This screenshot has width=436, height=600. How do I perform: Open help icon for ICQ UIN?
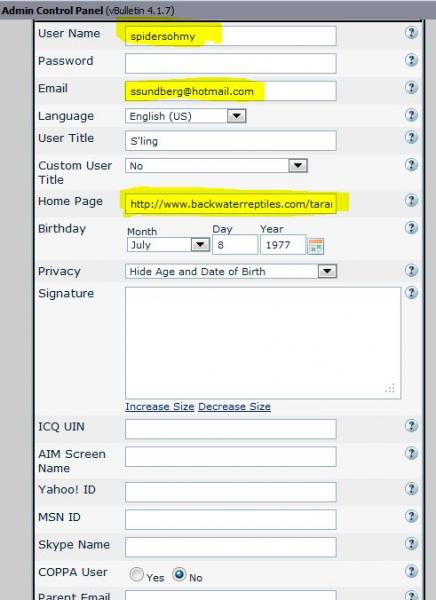411,426
